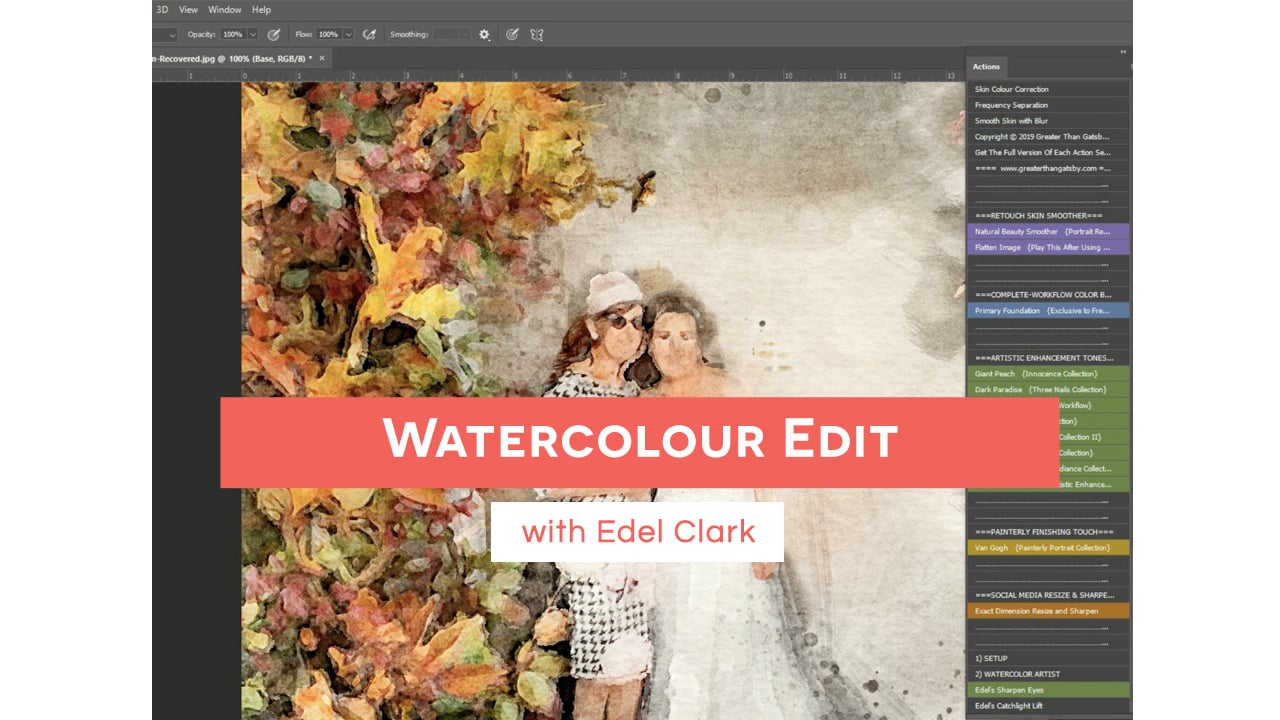Click the Smoothing value field

click(x=445, y=34)
